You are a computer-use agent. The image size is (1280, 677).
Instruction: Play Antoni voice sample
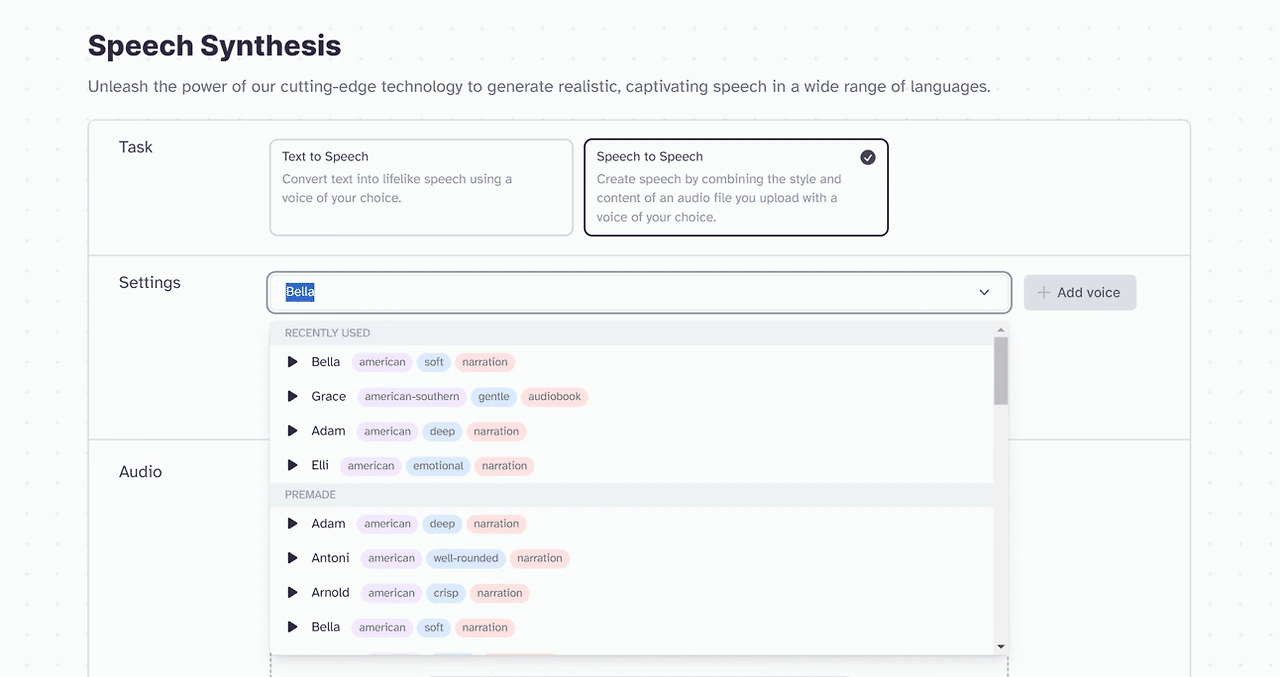coord(293,558)
